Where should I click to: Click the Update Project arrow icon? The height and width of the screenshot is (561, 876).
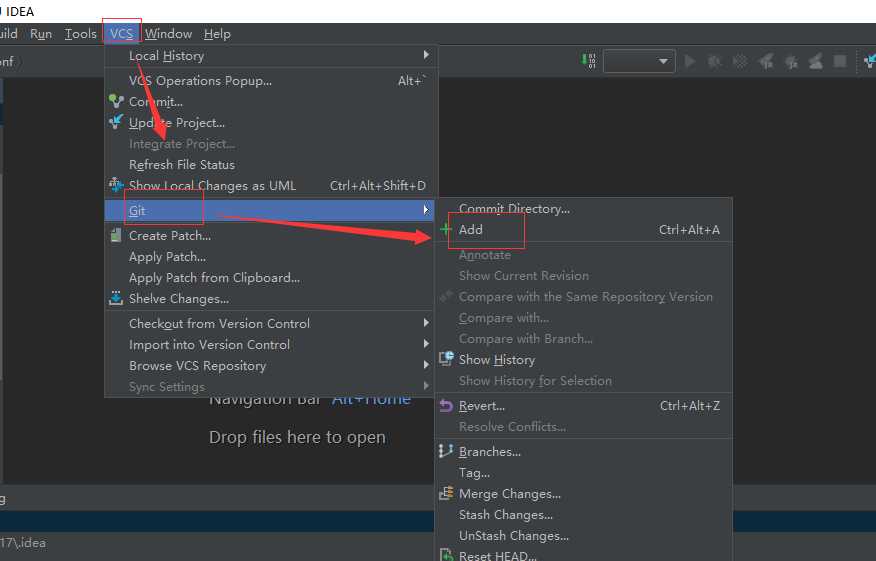(x=116, y=122)
